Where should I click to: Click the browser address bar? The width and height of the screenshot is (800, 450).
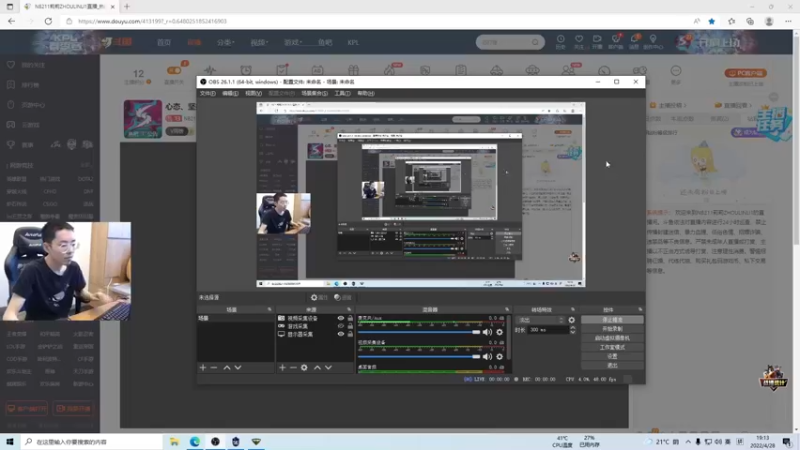(378, 21)
